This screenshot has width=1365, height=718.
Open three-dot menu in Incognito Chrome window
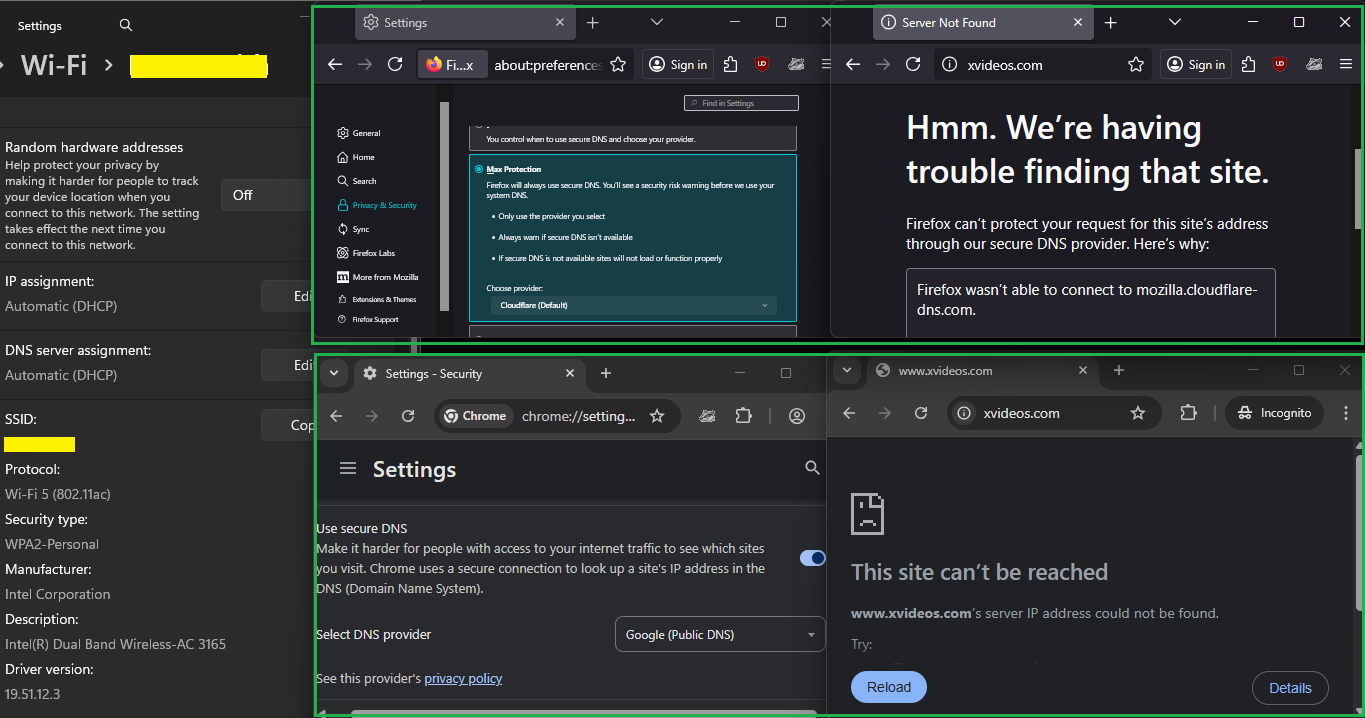(x=1346, y=413)
